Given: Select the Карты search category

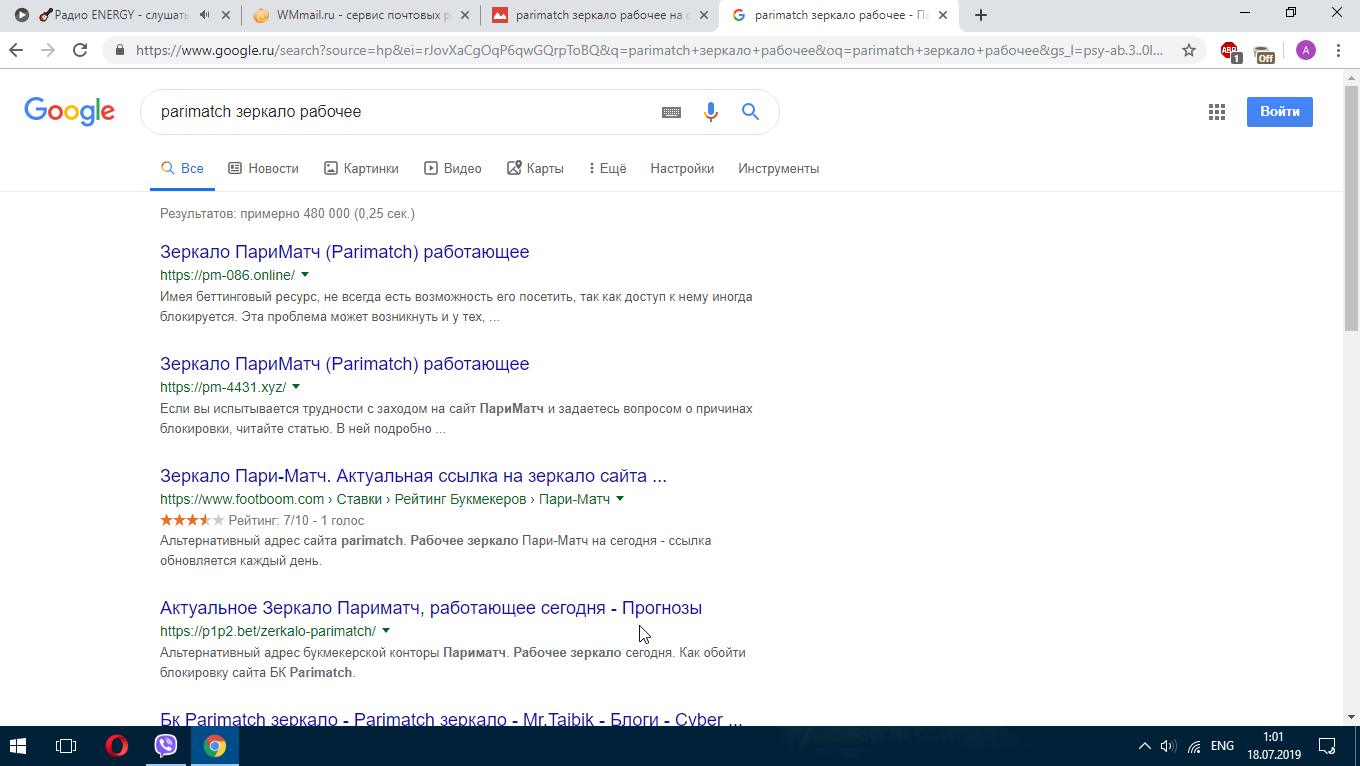Looking at the screenshot, I should (x=535, y=169).
